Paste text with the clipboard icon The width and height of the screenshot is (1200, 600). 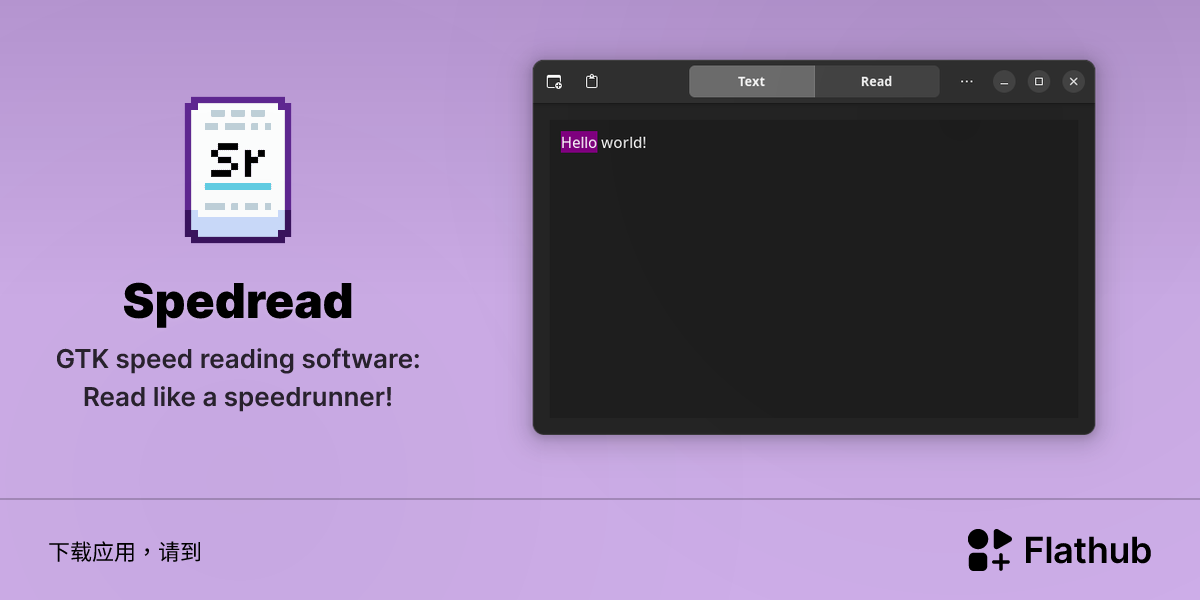pyautogui.click(x=592, y=81)
